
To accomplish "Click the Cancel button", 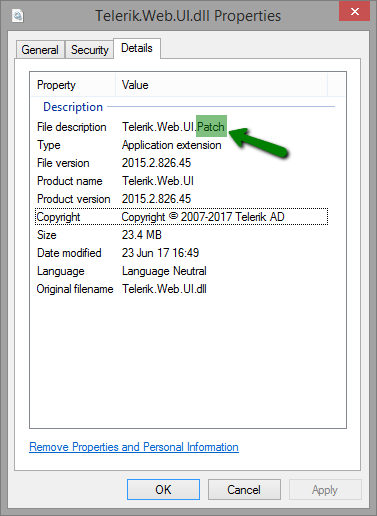I will (244, 490).
